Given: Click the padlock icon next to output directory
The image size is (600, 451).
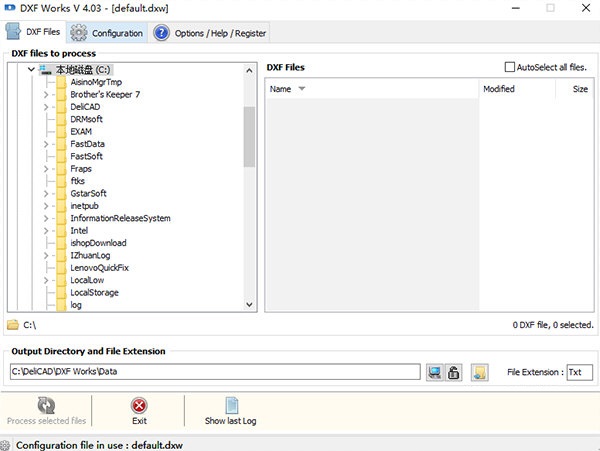Looking at the screenshot, I should (452, 372).
